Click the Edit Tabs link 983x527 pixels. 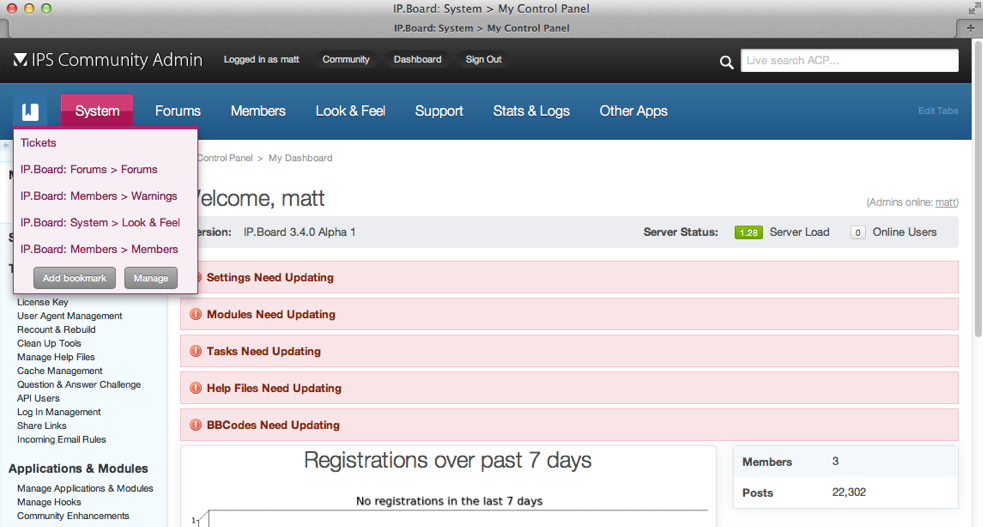(938, 111)
